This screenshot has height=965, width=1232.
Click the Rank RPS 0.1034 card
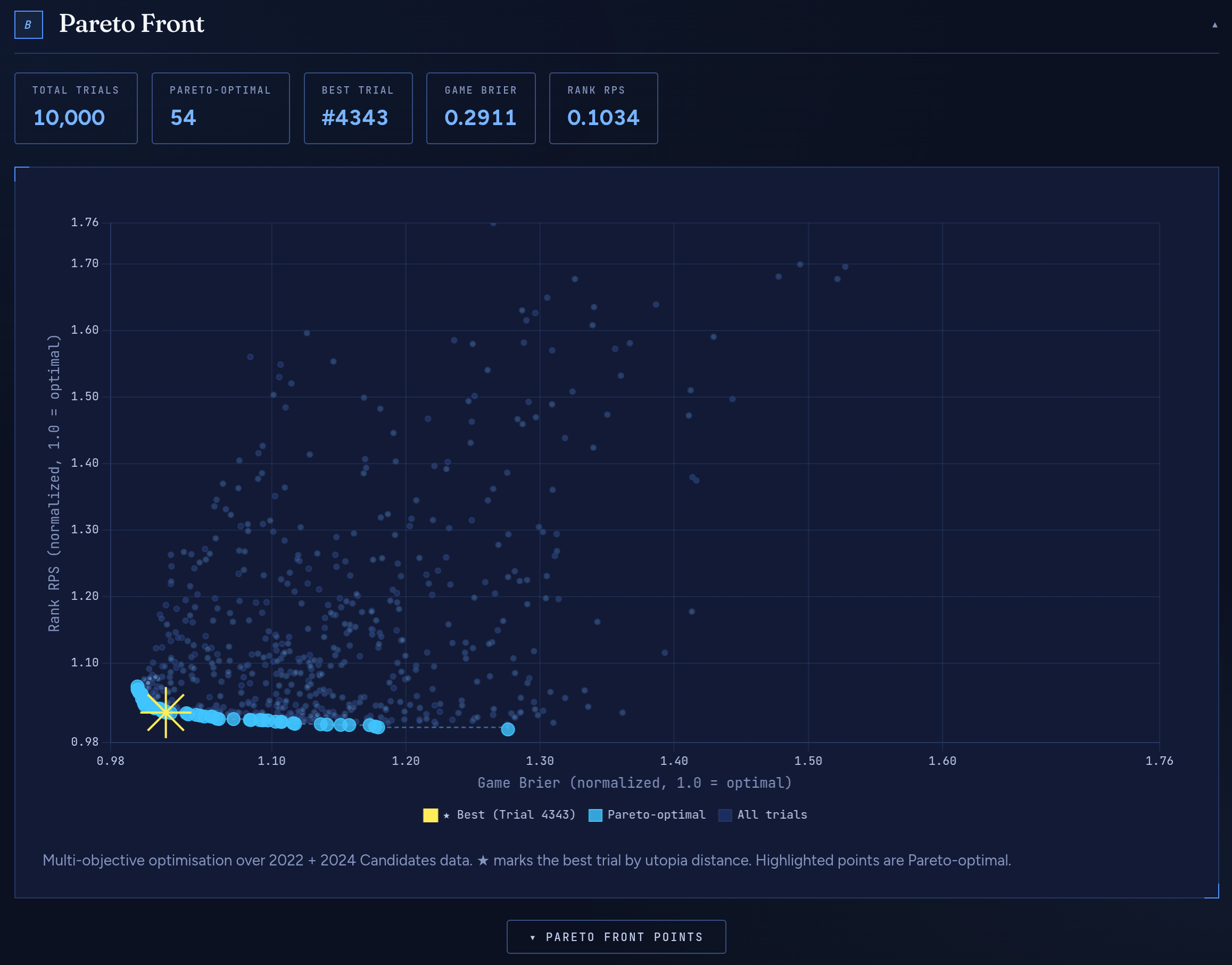(603, 108)
